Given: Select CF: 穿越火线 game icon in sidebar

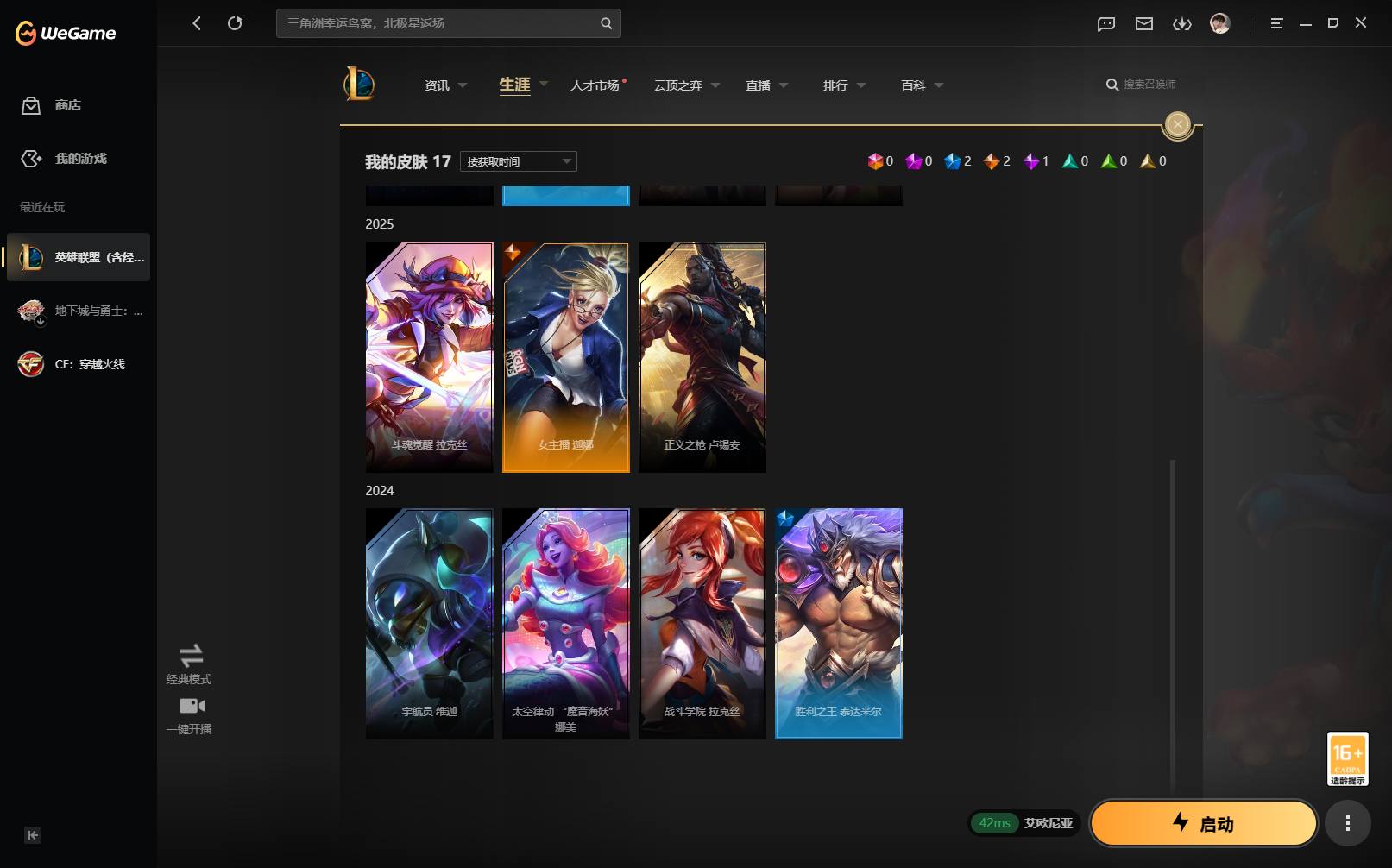Looking at the screenshot, I should (31, 364).
